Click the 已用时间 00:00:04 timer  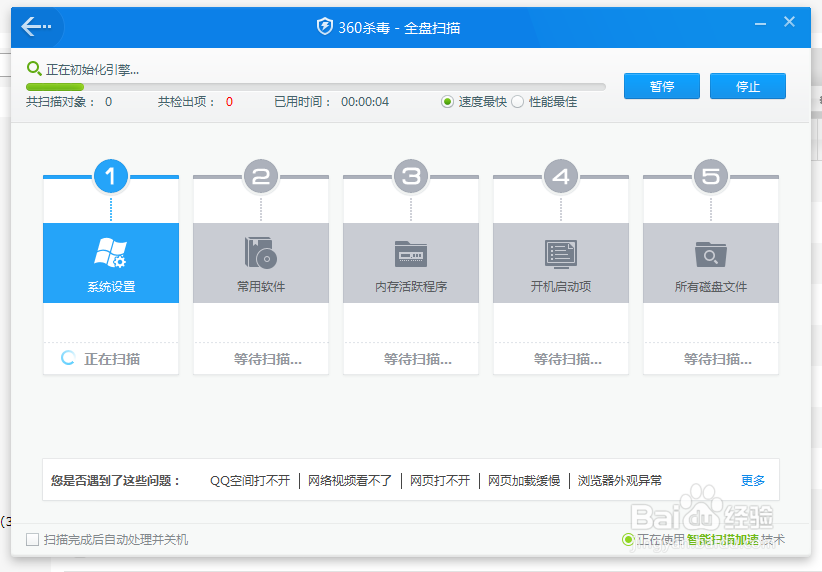pos(365,102)
